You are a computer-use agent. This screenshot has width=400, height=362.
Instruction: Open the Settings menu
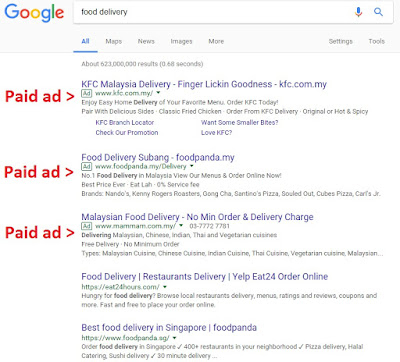coord(340,41)
